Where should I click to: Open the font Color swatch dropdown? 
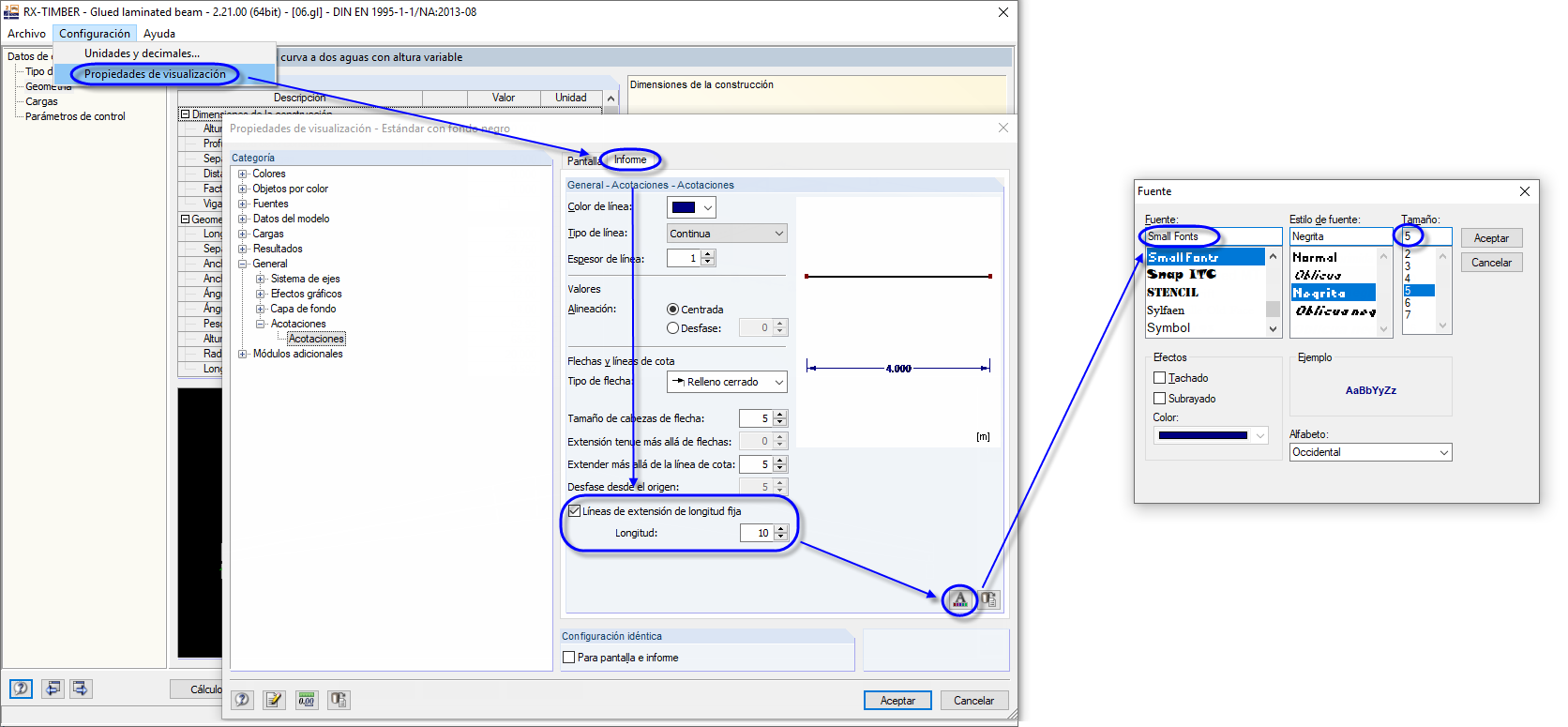point(1211,435)
